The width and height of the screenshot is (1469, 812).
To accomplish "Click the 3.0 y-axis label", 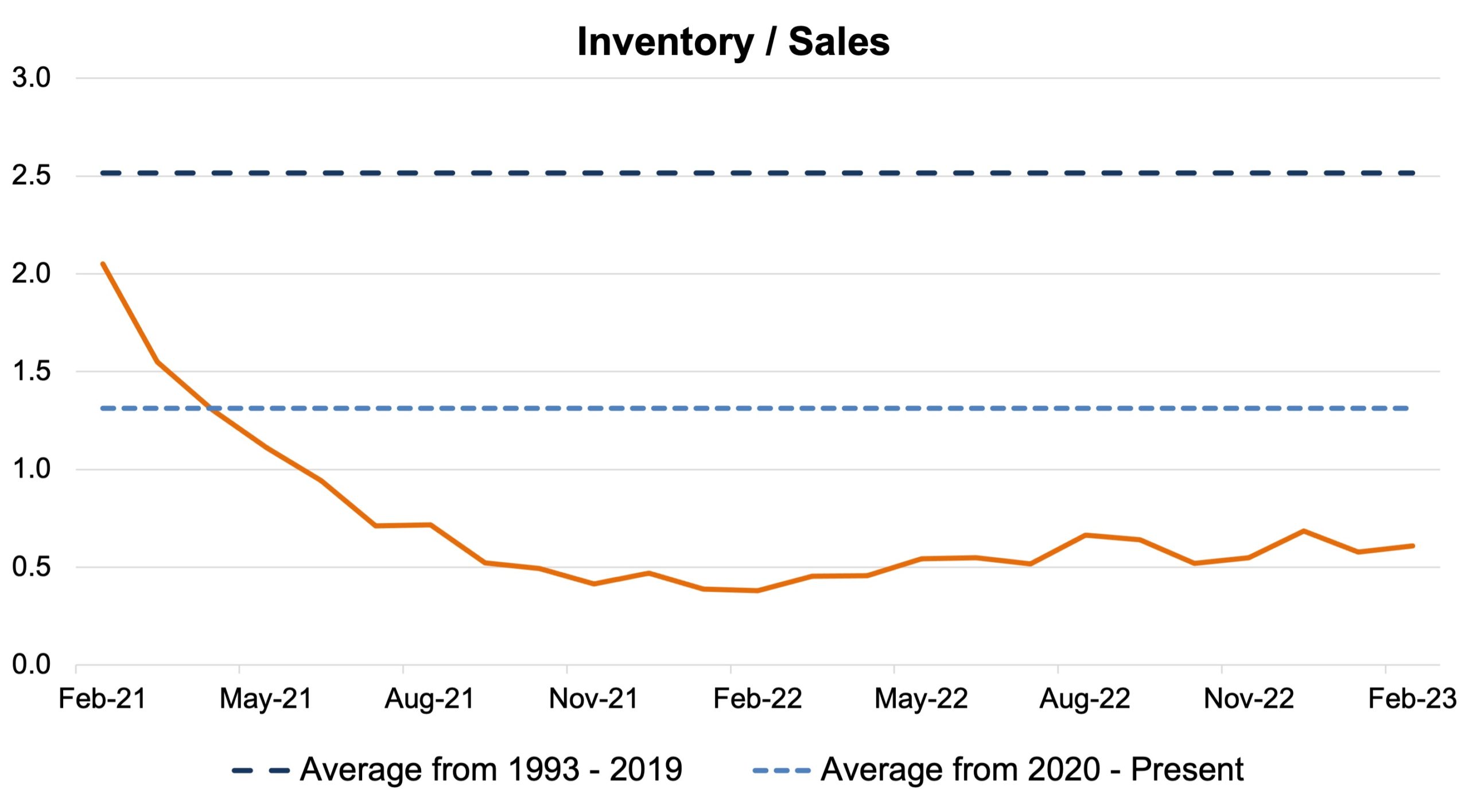I will (32, 78).
